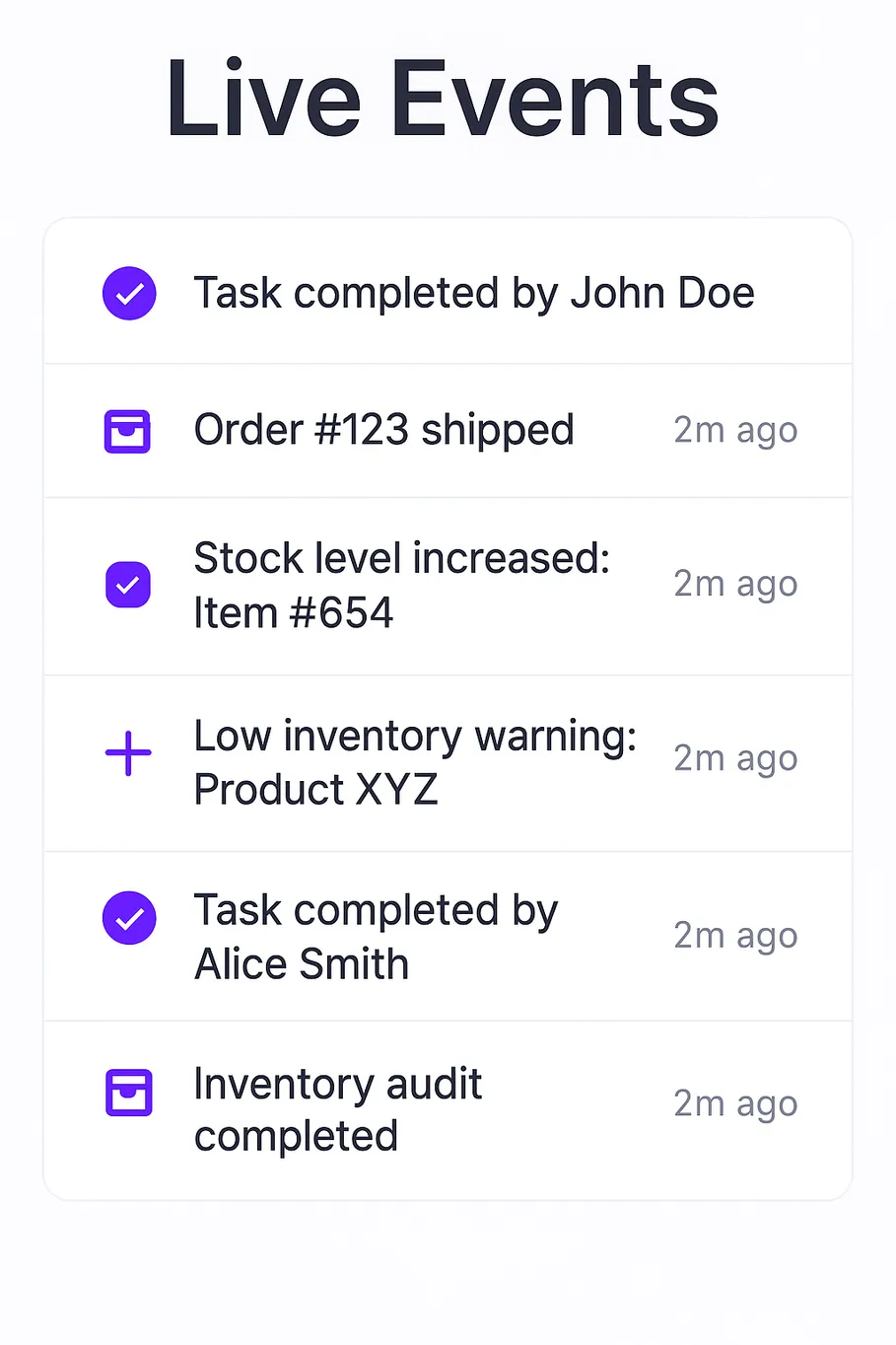Screen dimensions: 896x1345
Task: Click the '2m ago' timestamp for Order #123
Action: coord(735,430)
